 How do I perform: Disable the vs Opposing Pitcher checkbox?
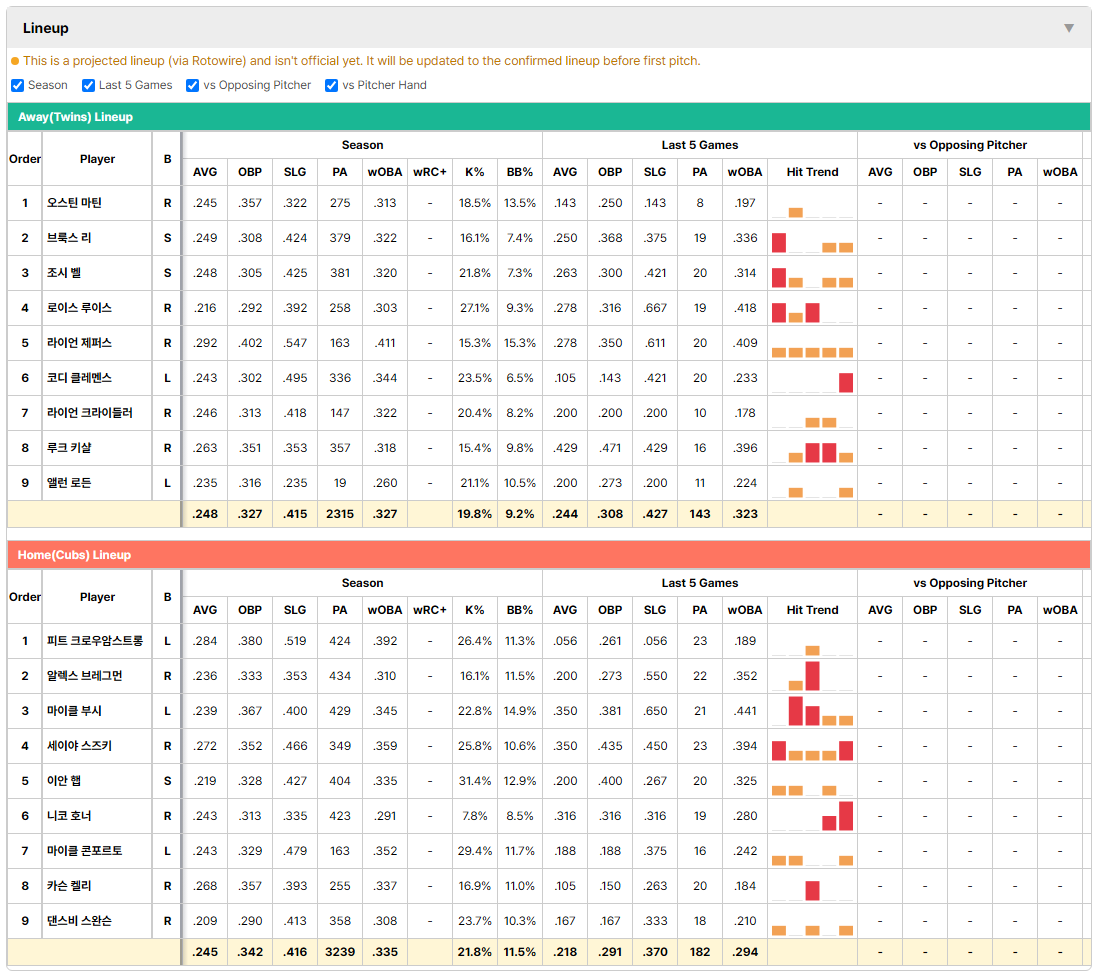click(x=192, y=85)
